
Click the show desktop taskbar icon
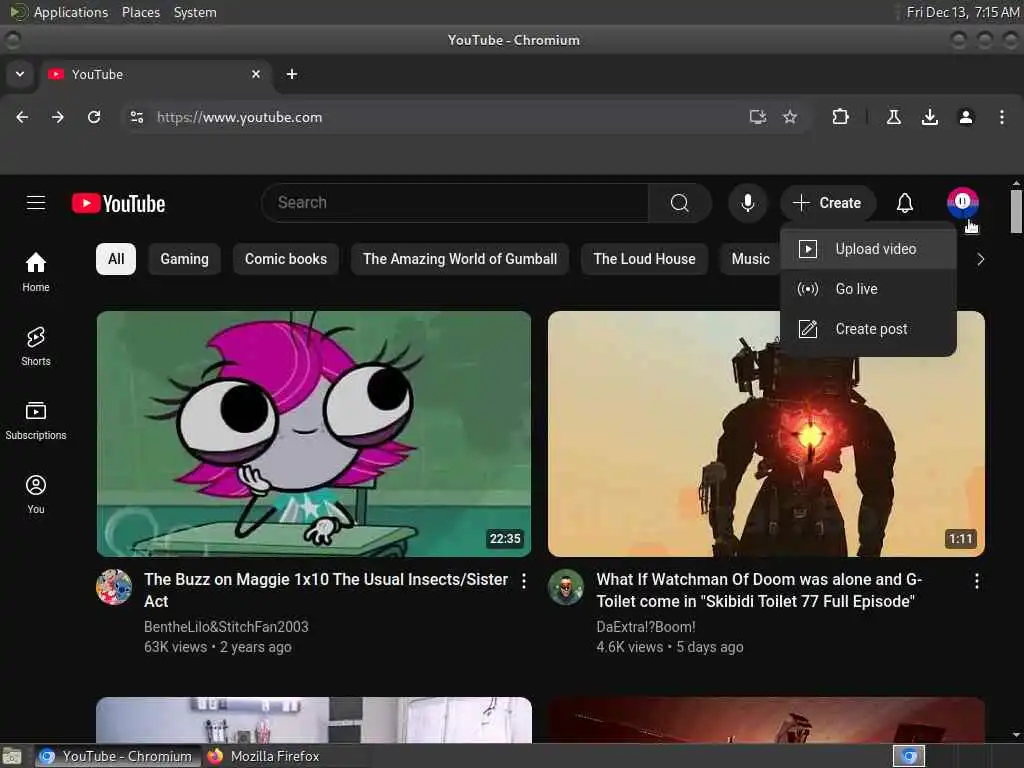tap(12, 757)
